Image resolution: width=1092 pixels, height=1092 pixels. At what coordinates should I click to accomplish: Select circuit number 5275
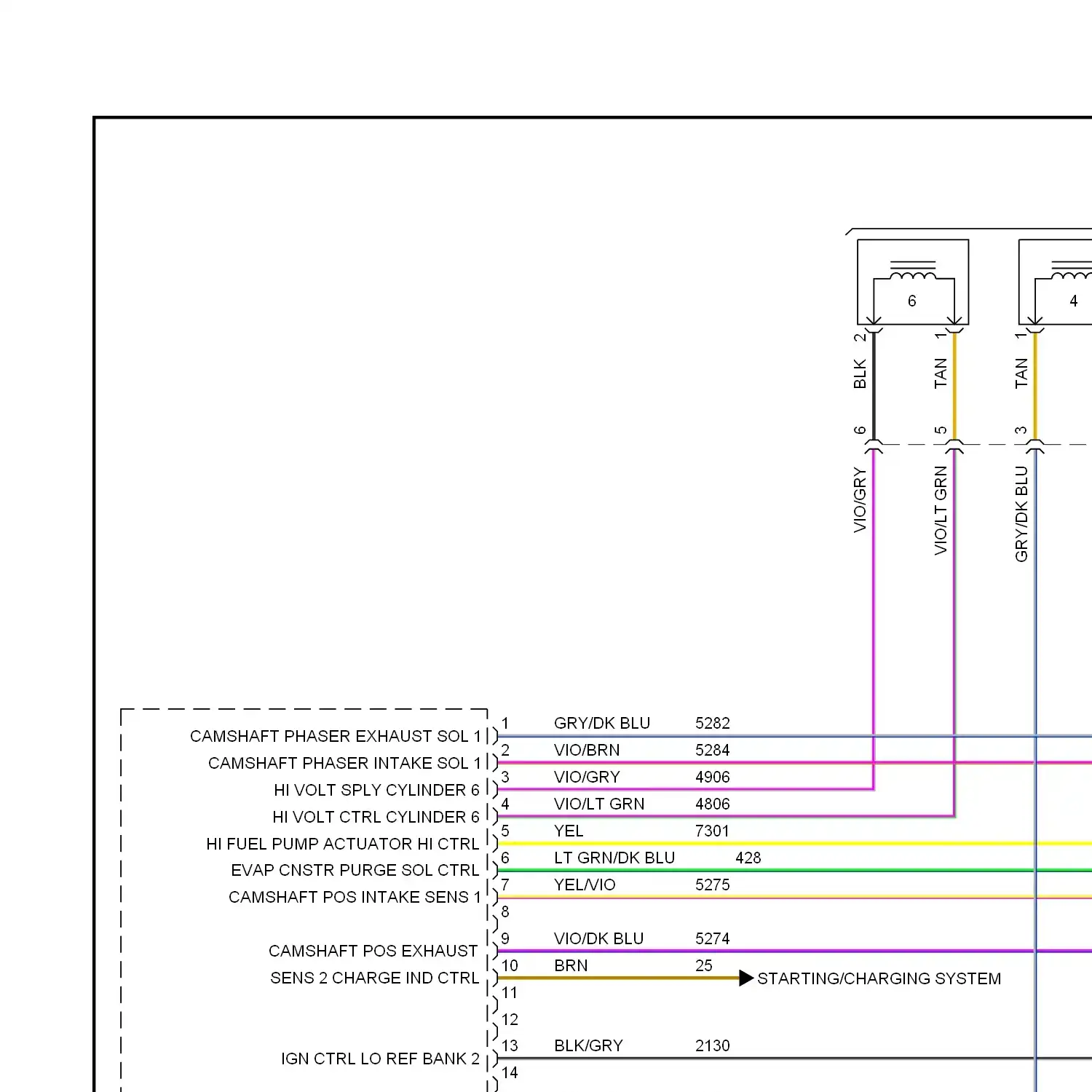pos(712,885)
